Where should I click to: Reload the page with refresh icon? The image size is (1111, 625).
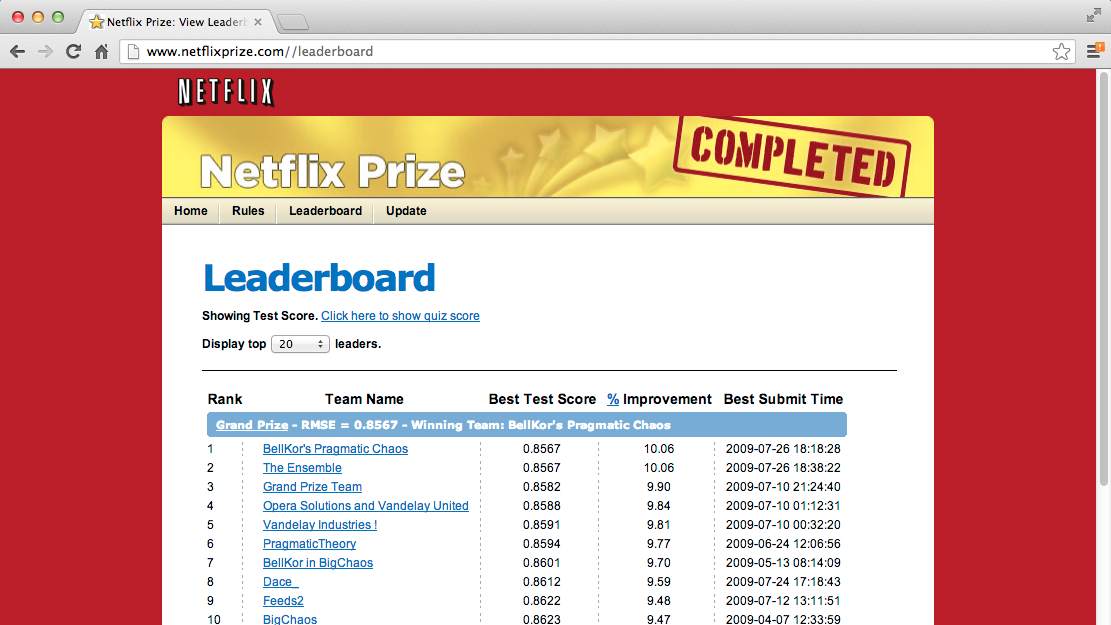tap(73, 51)
